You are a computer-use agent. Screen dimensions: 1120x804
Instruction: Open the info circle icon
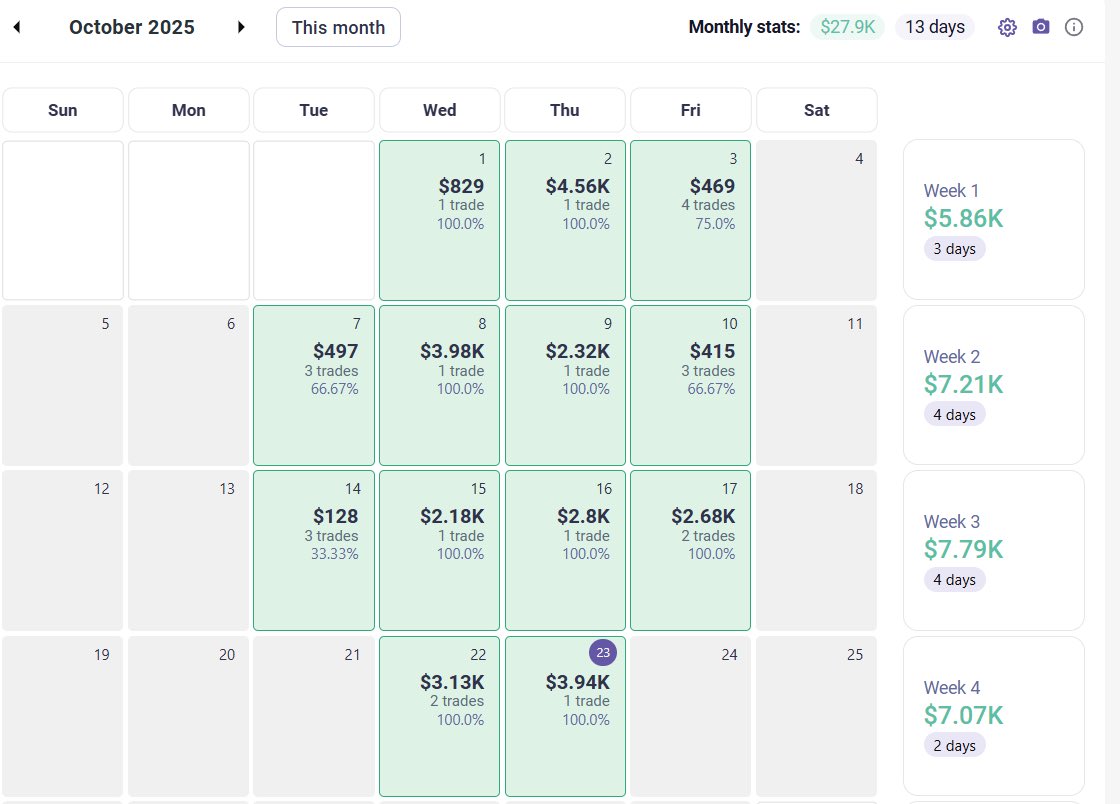1074,27
